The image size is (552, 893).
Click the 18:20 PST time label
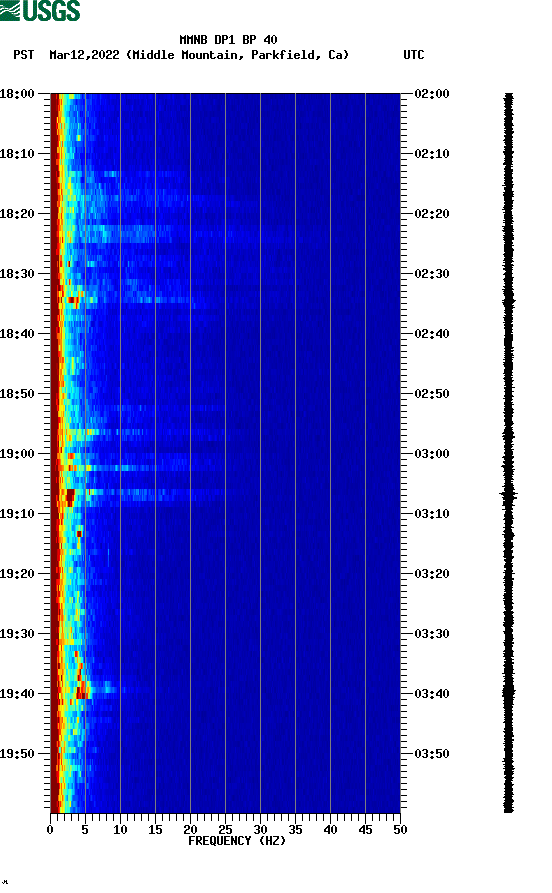[x=17, y=214]
